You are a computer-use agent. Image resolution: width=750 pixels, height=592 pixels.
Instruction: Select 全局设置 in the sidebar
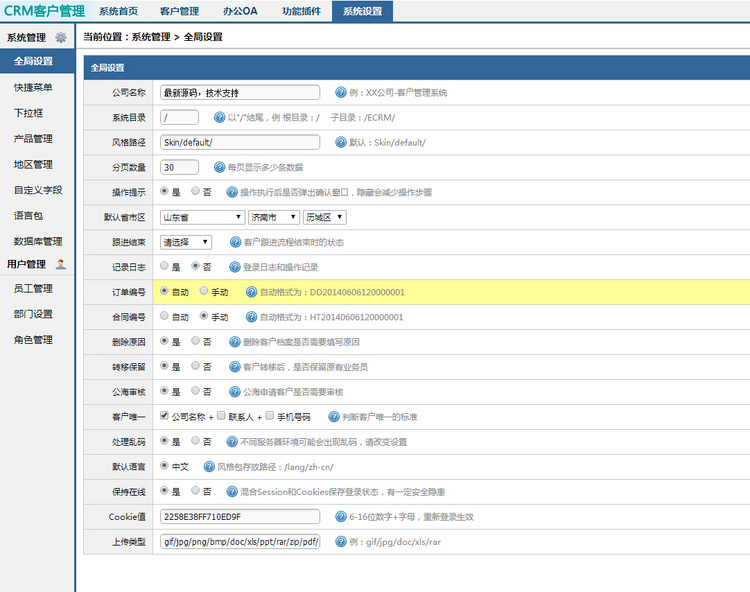[x=37, y=61]
